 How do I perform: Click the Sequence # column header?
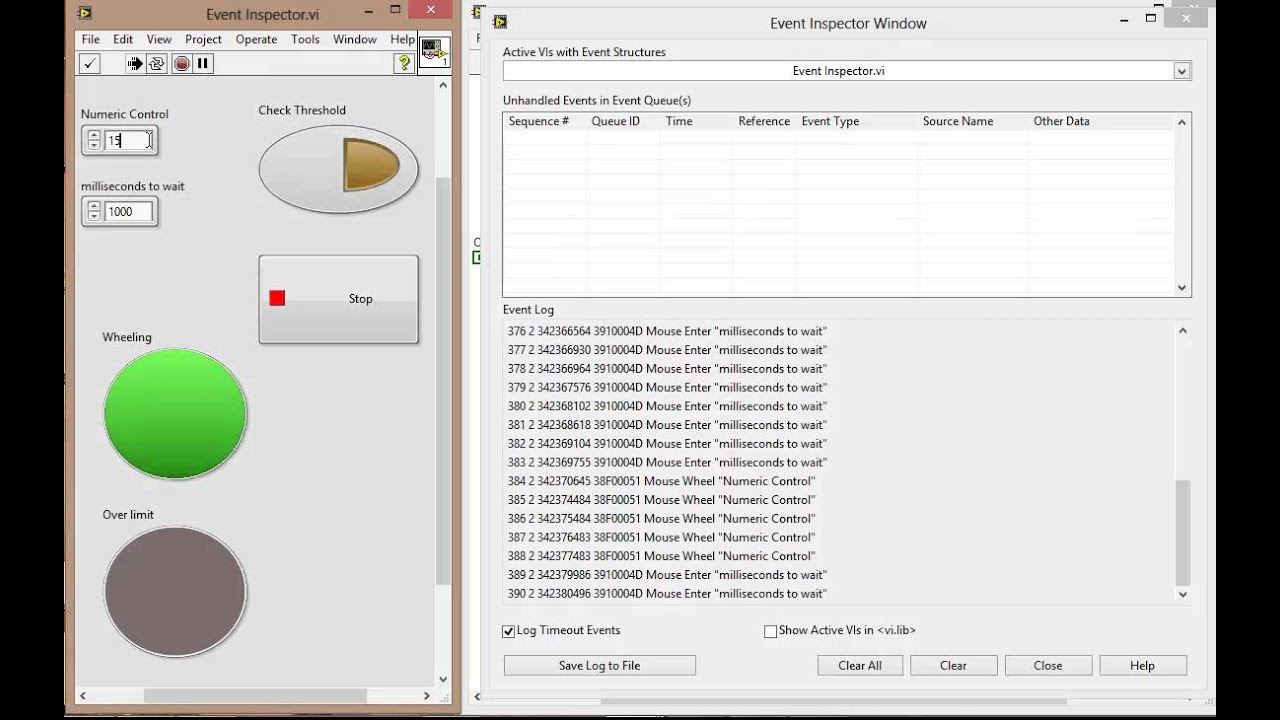point(539,121)
